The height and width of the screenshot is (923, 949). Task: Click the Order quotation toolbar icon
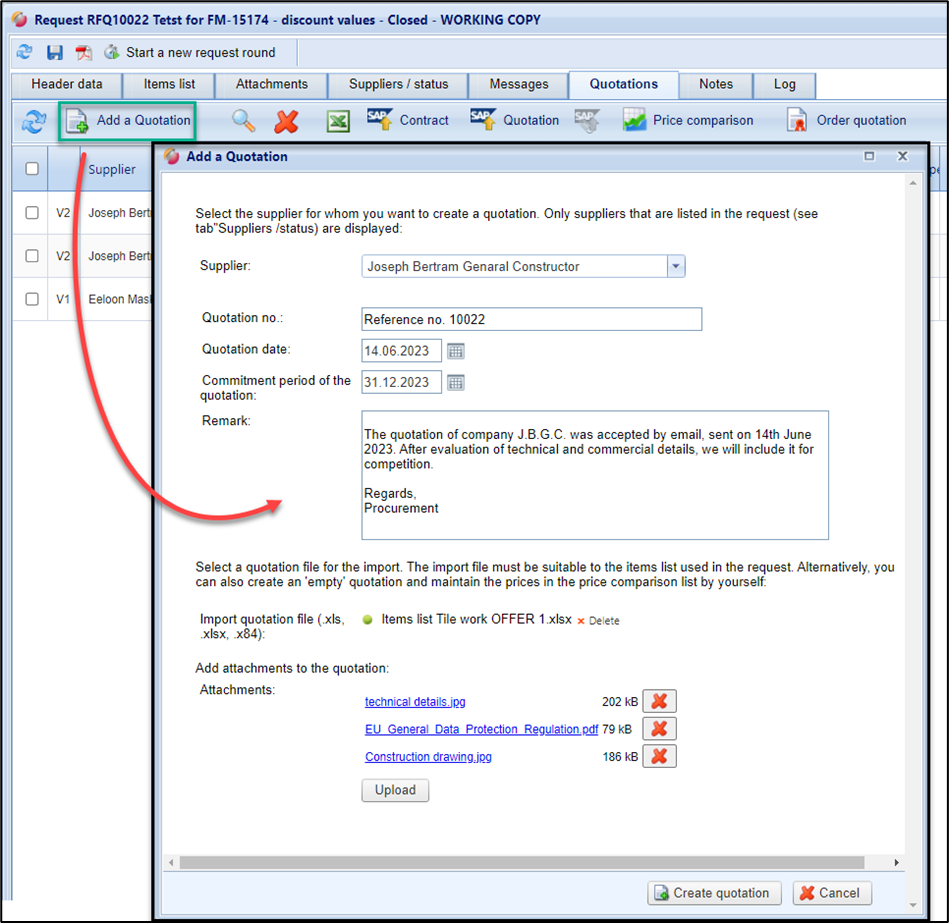point(796,121)
